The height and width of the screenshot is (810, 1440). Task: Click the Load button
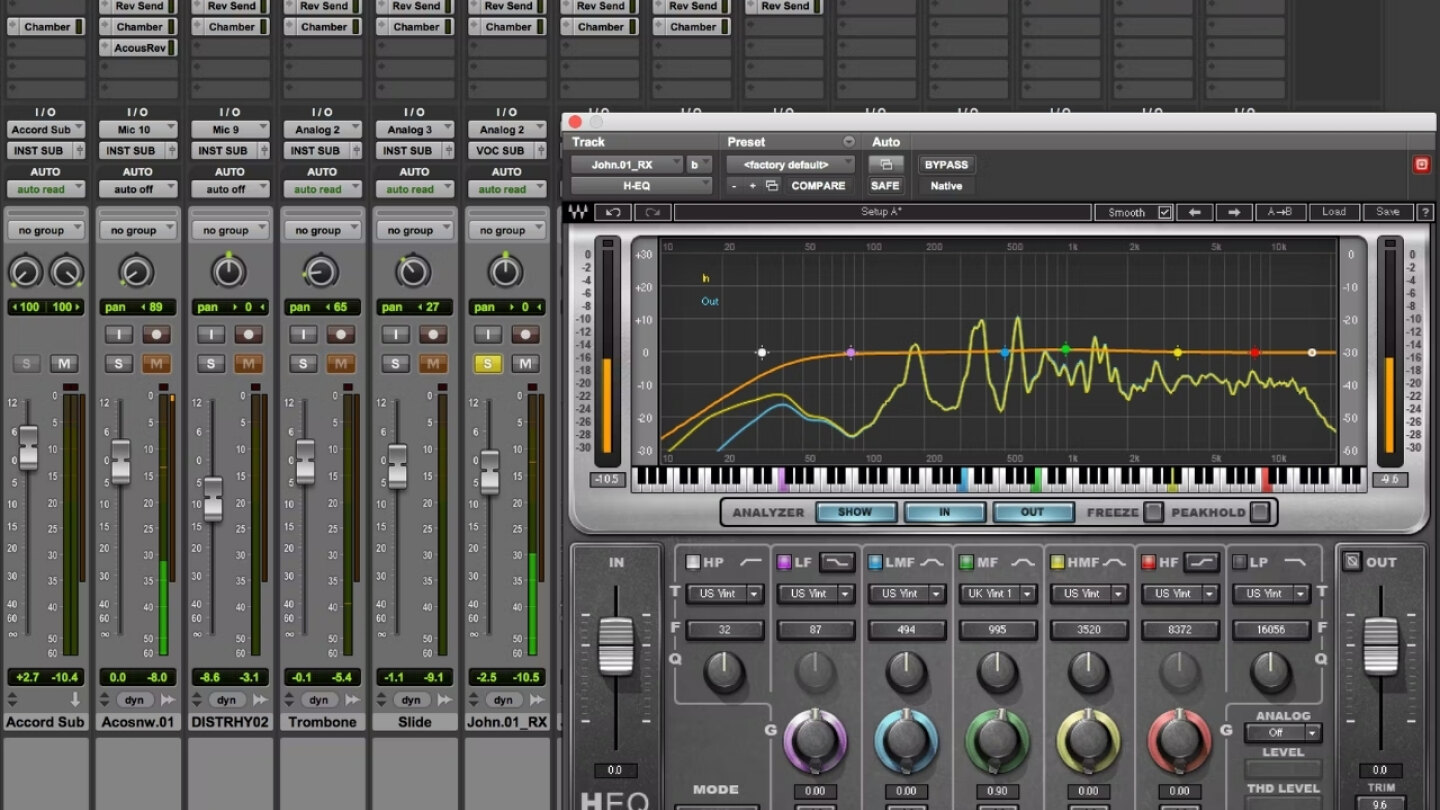1334,212
